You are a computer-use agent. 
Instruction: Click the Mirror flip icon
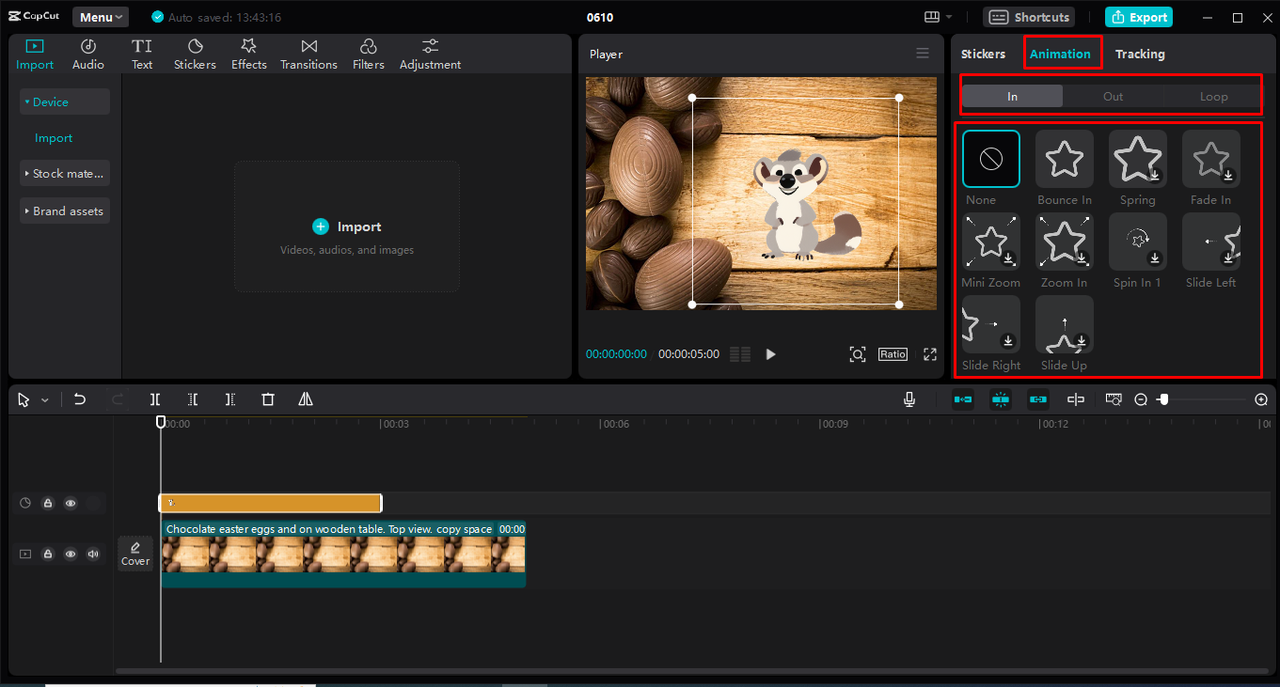click(306, 399)
